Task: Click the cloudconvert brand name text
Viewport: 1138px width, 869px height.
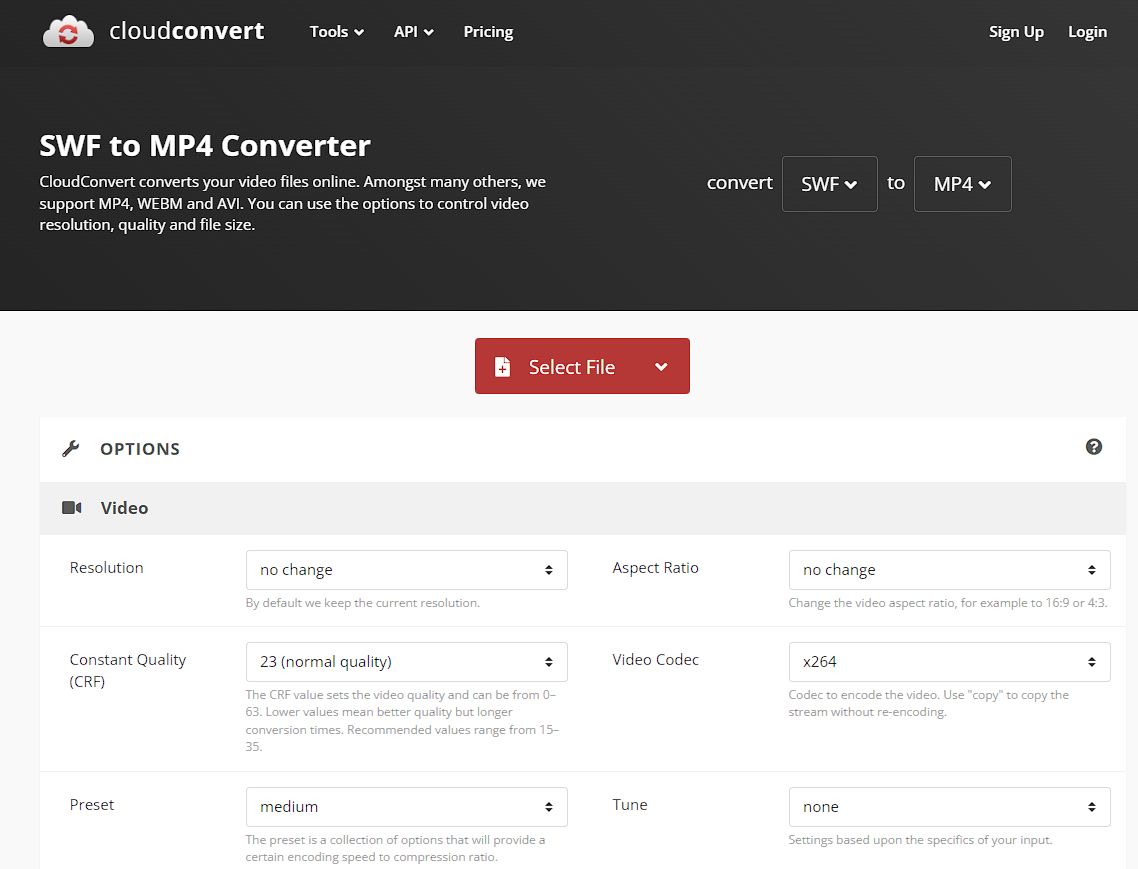Action: [187, 31]
